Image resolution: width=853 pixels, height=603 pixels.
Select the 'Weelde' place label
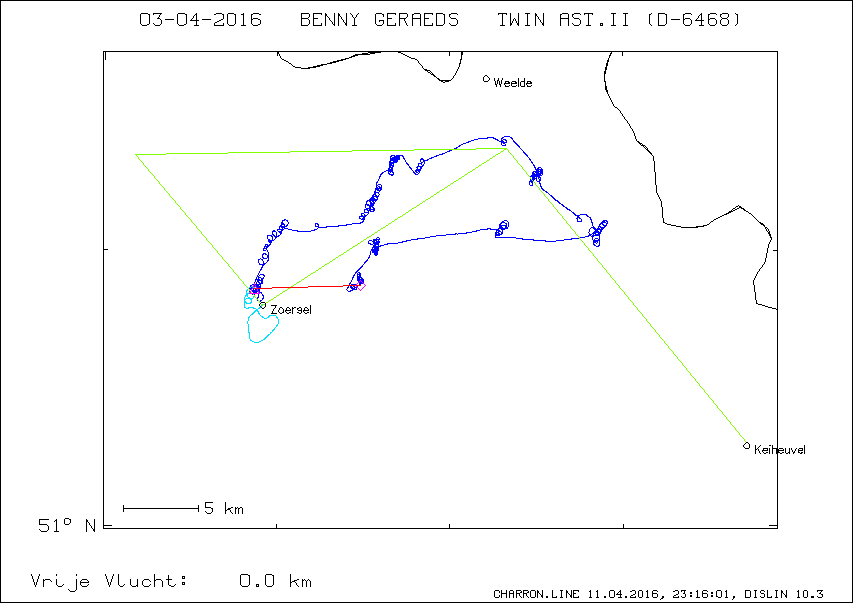coord(512,83)
